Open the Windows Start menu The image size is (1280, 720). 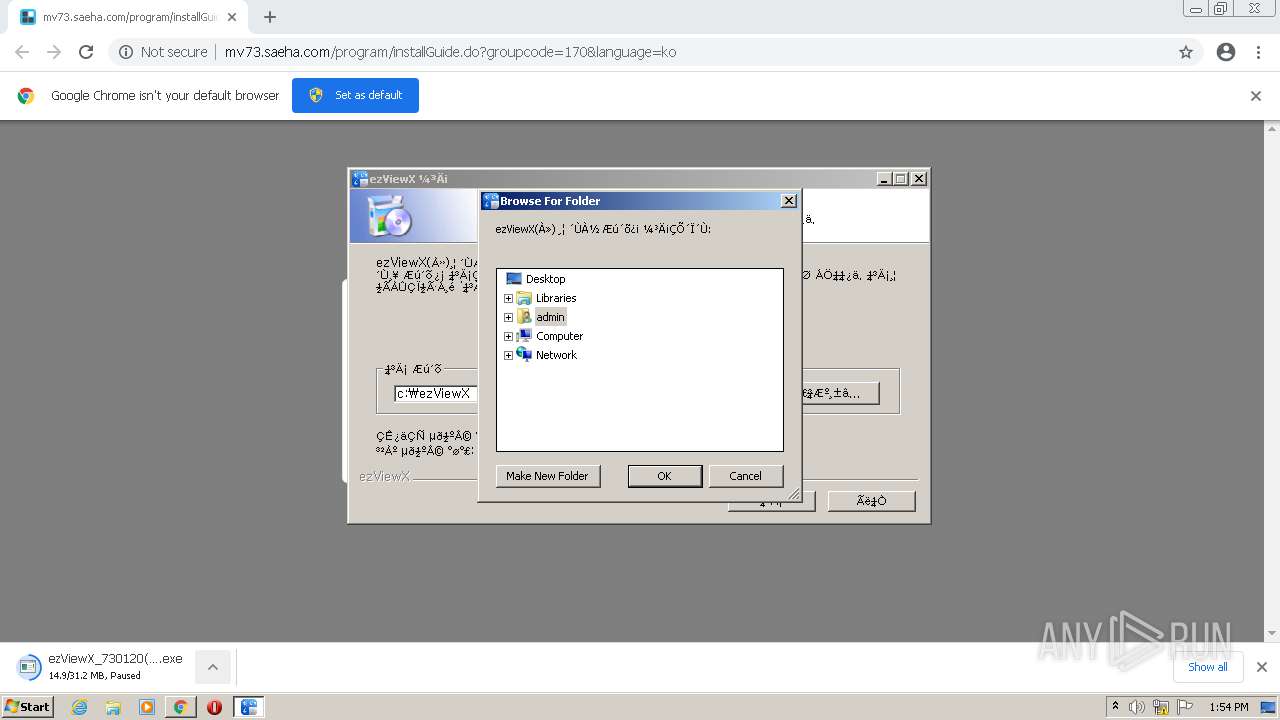click(x=27, y=707)
